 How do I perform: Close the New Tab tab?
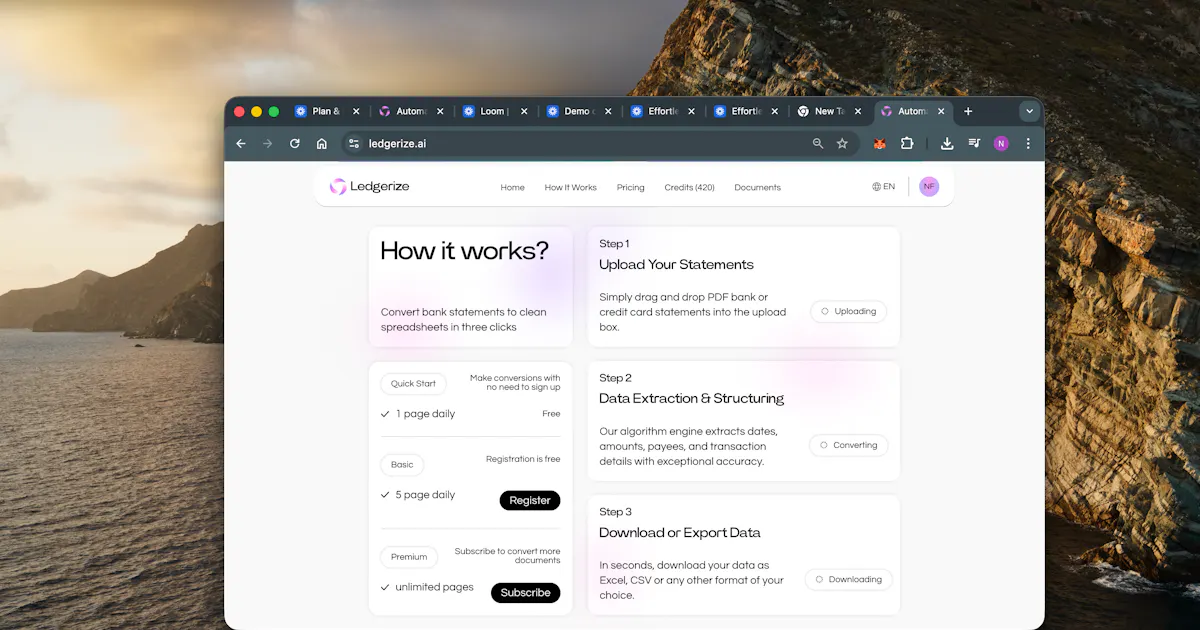[x=859, y=111]
